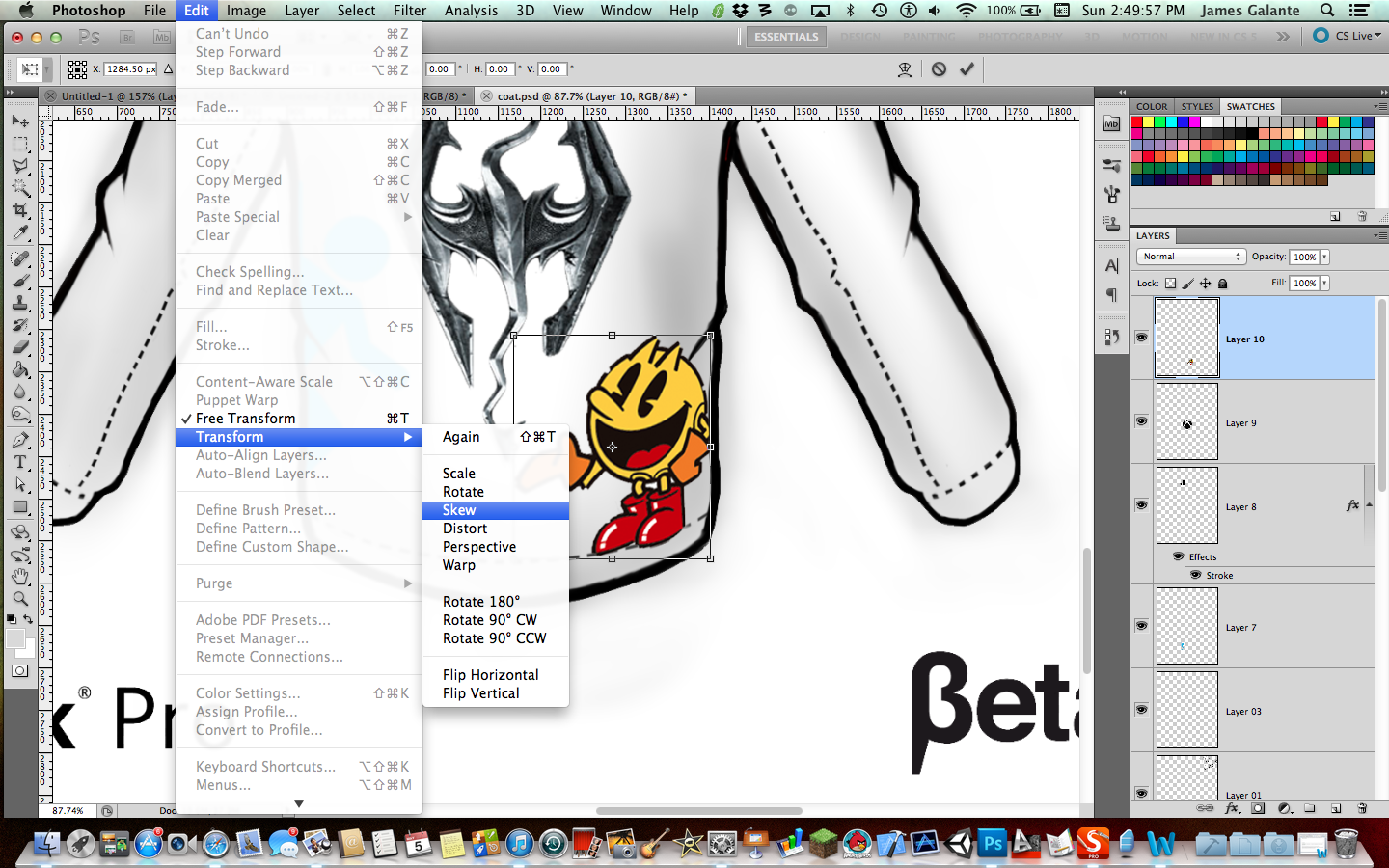Delete layer with the Layers trash icon
The width and height of the screenshot is (1389, 868).
(1362, 808)
